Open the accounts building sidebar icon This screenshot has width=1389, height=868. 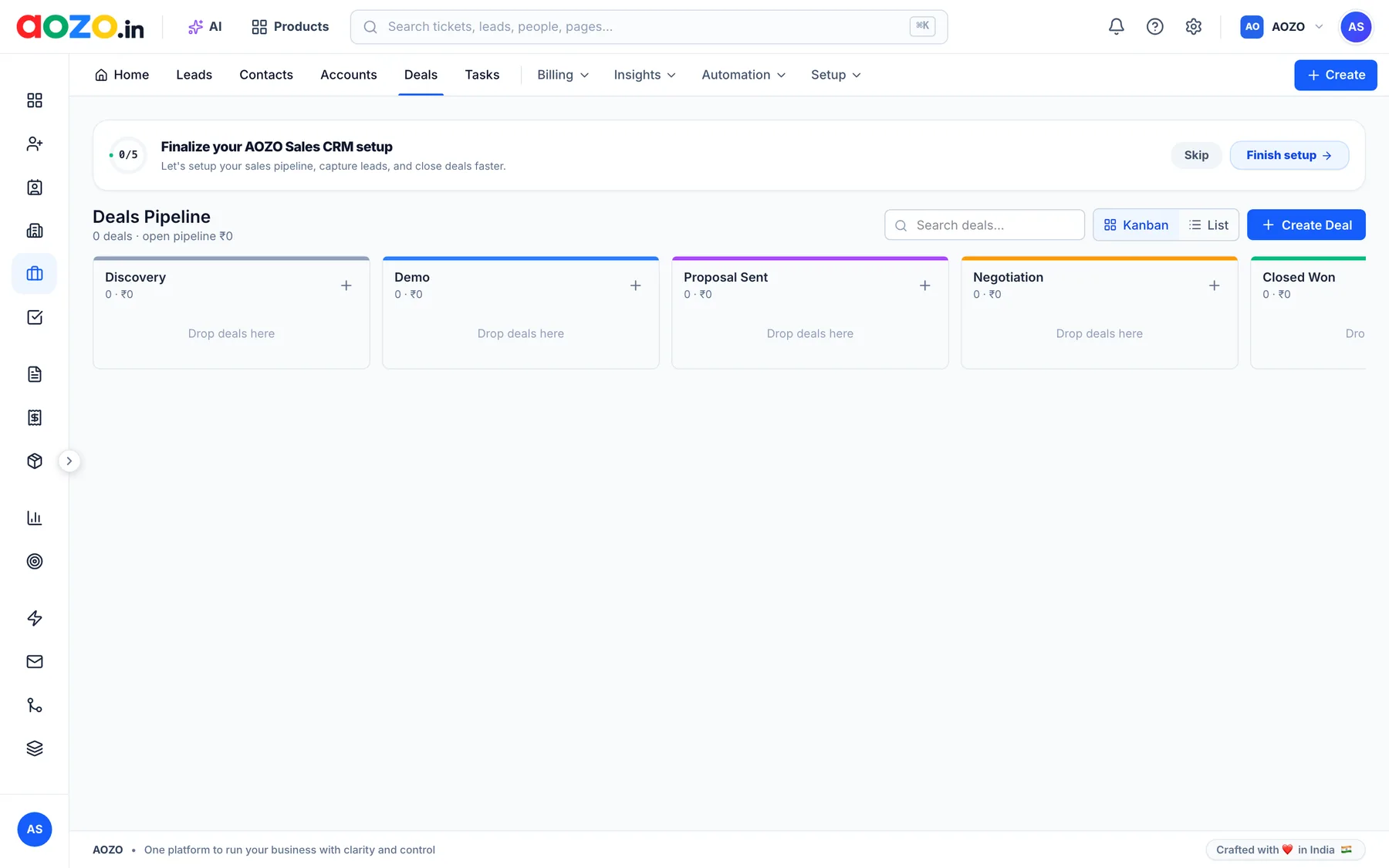coord(35,231)
